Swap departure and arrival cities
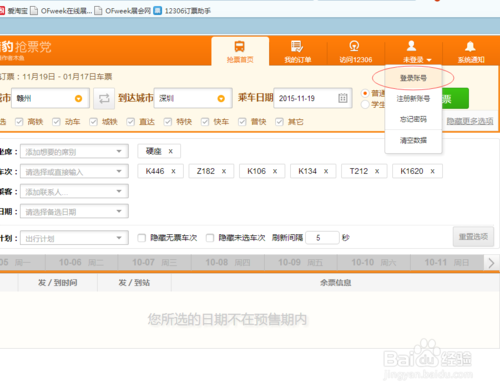500x392 pixels. tap(104, 98)
